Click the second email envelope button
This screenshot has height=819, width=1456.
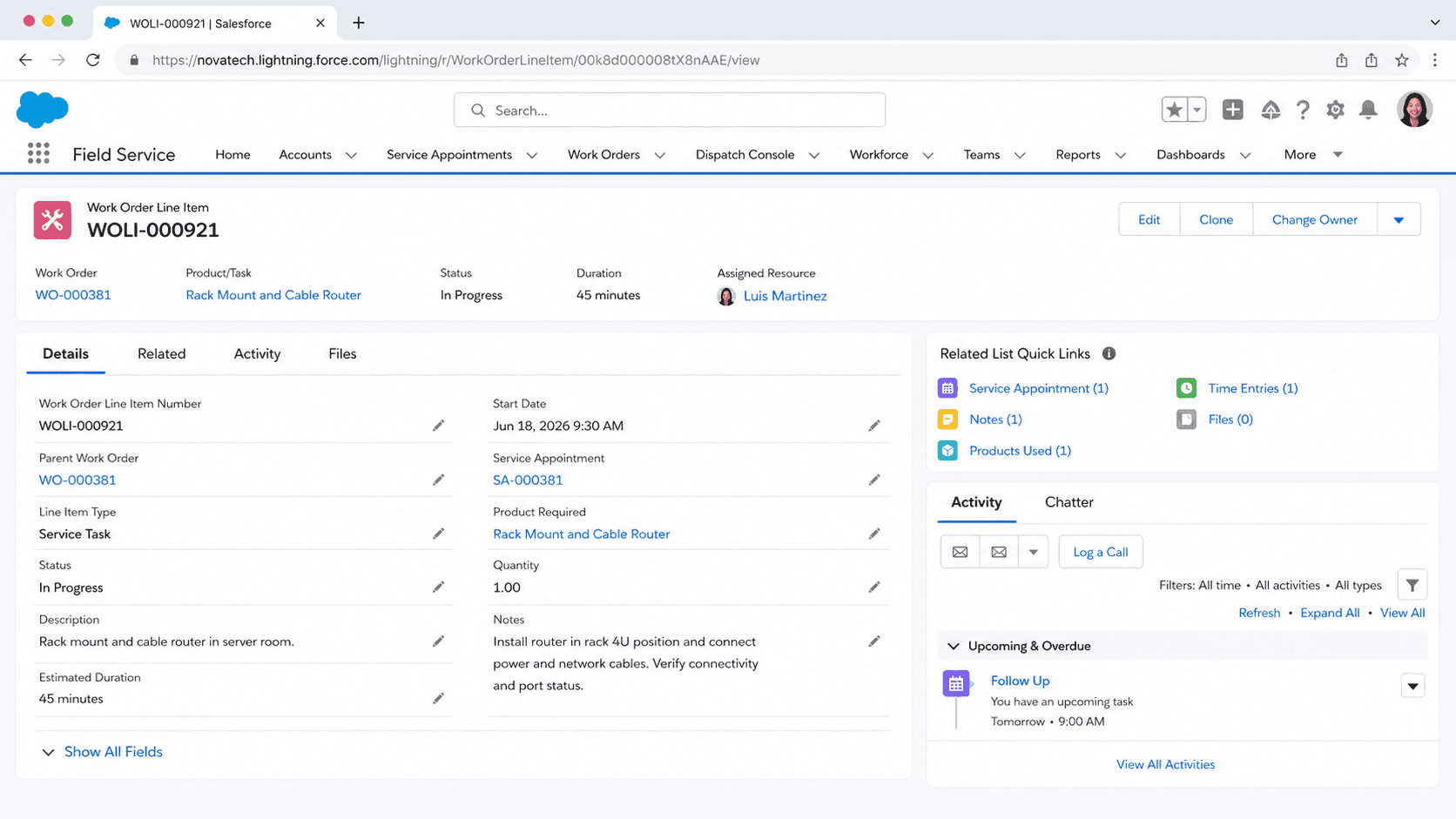click(x=999, y=552)
